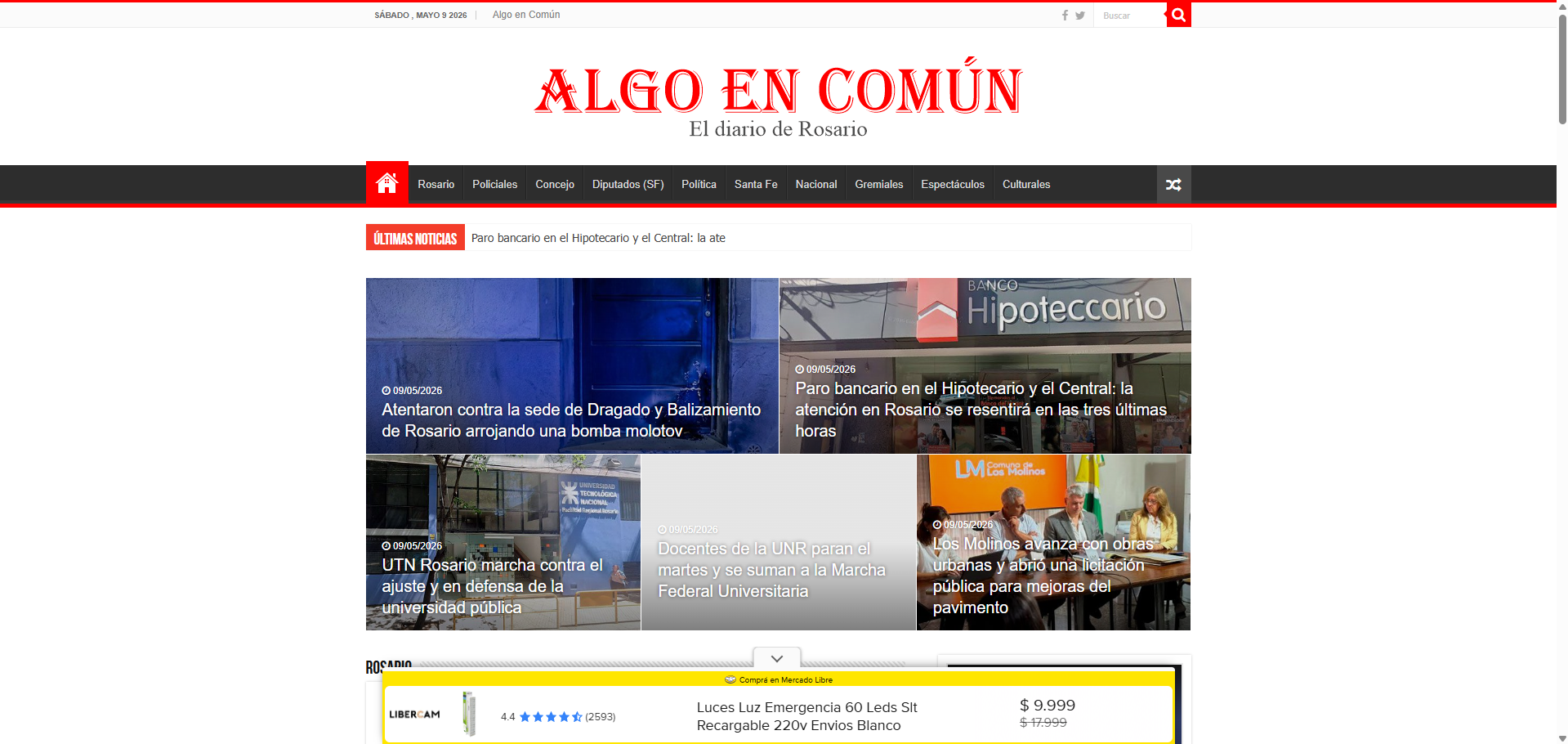This screenshot has height=744, width=1568.
Task: Click the date Sábado, Mayo 9 2026
Action: point(421,16)
